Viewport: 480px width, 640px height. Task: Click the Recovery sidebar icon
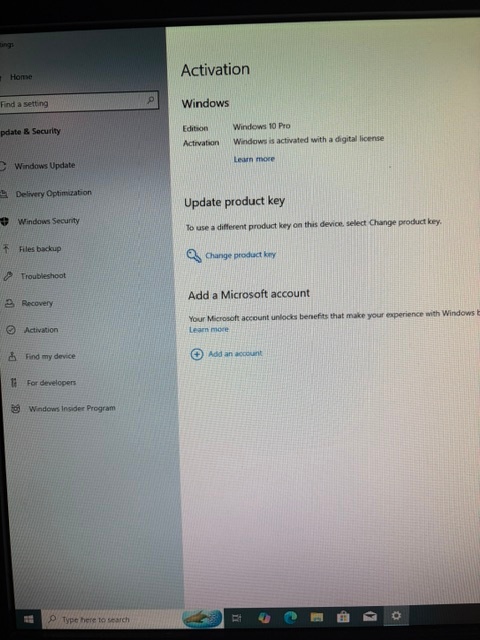click(x=9, y=303)
